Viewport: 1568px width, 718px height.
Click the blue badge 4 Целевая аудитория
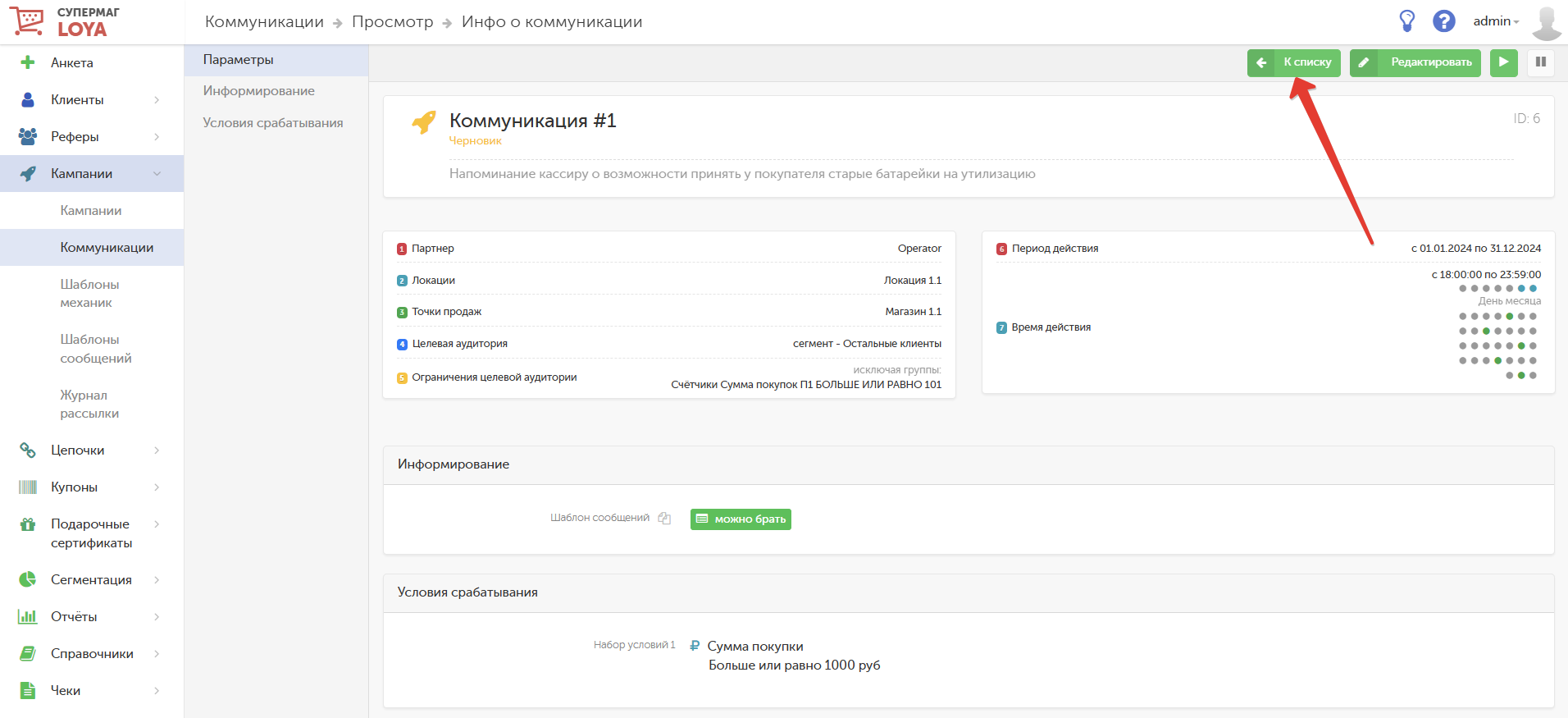402,345
